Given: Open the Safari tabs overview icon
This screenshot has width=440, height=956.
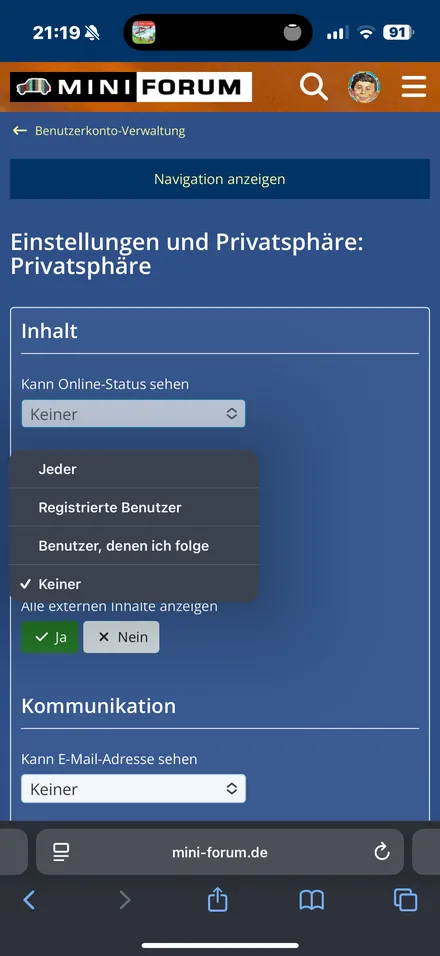Looking at the screenshot, I should pos(405,900).
